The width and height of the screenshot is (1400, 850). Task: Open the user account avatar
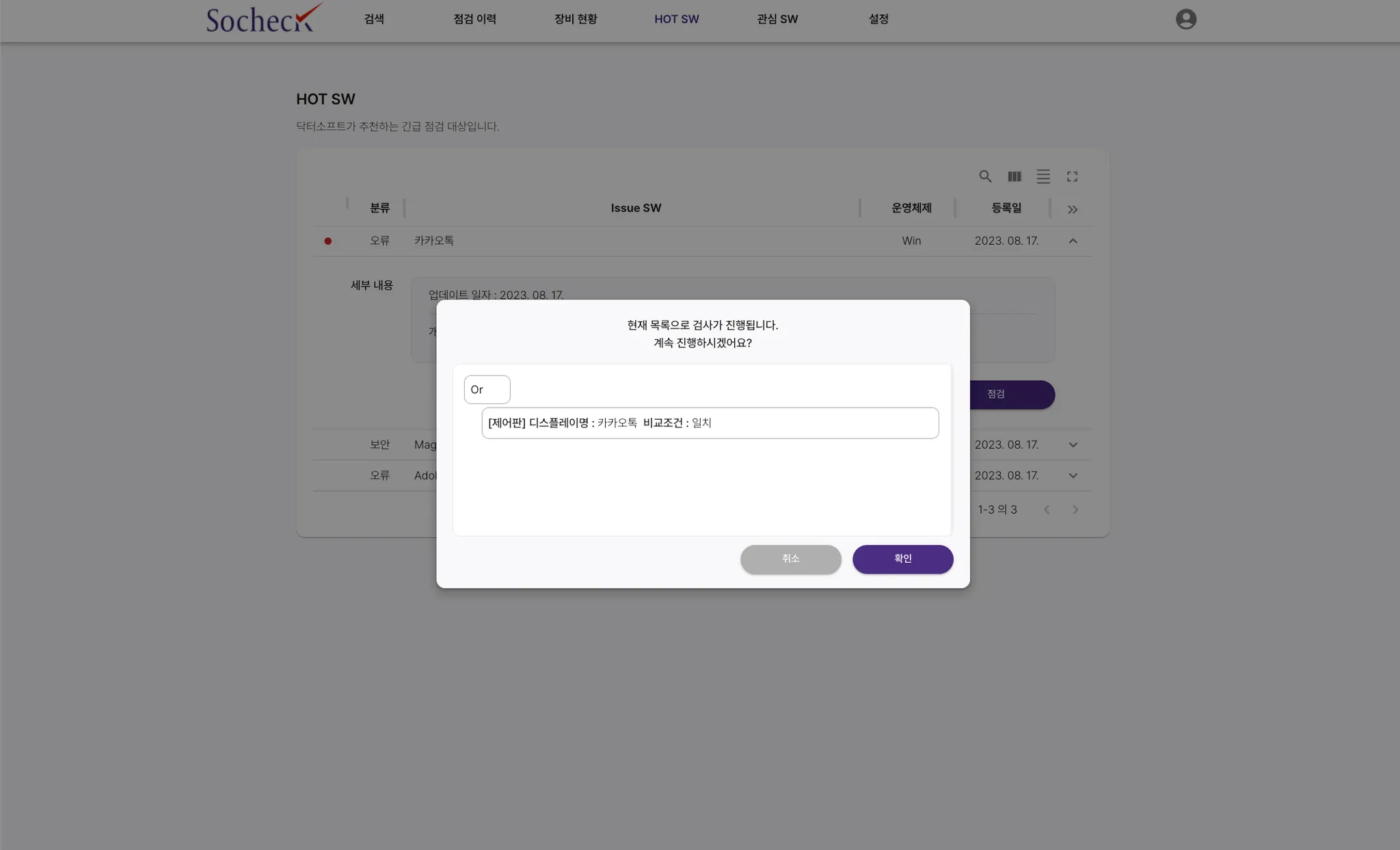[1186, 19]
